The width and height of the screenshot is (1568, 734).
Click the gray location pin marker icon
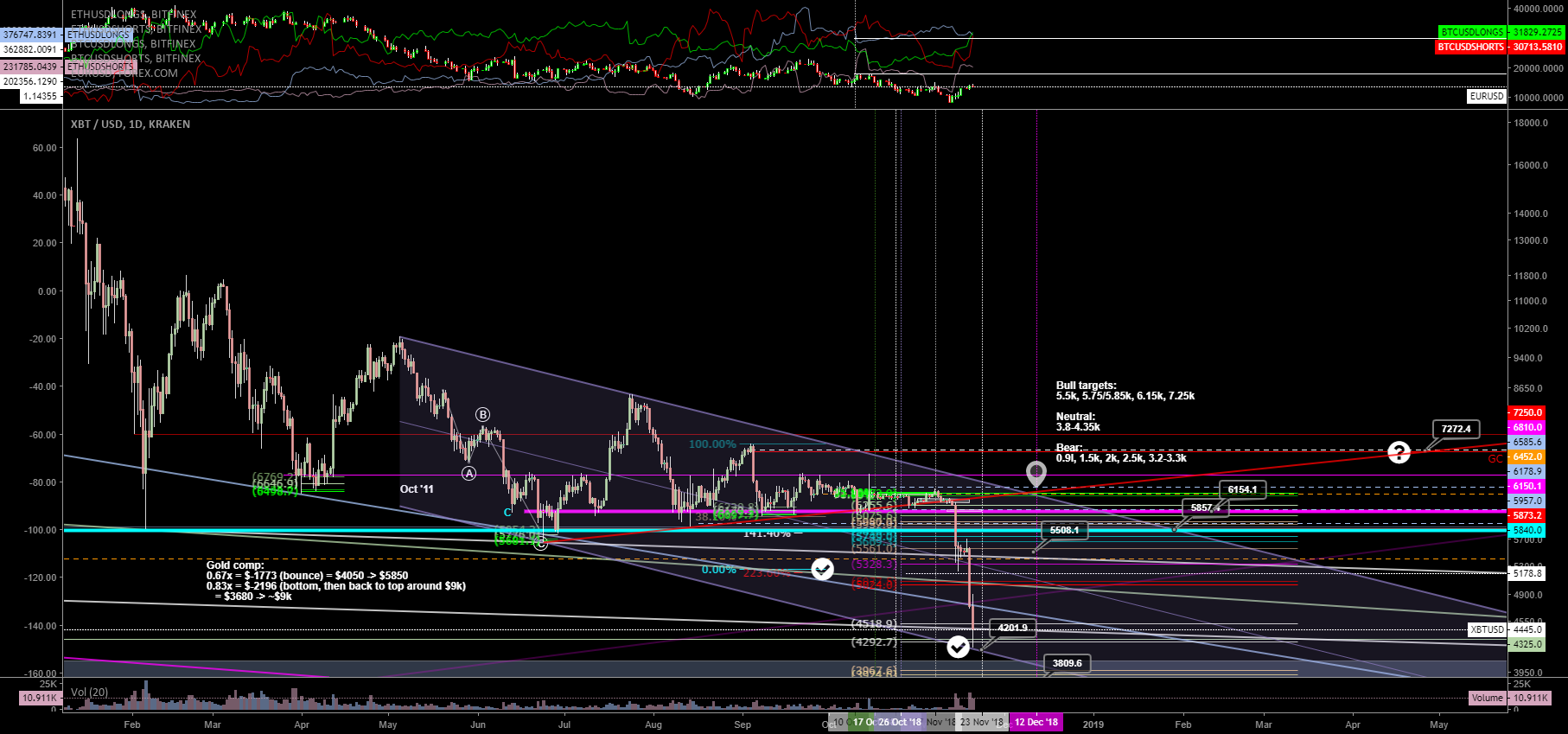(x=1036, y=473)
